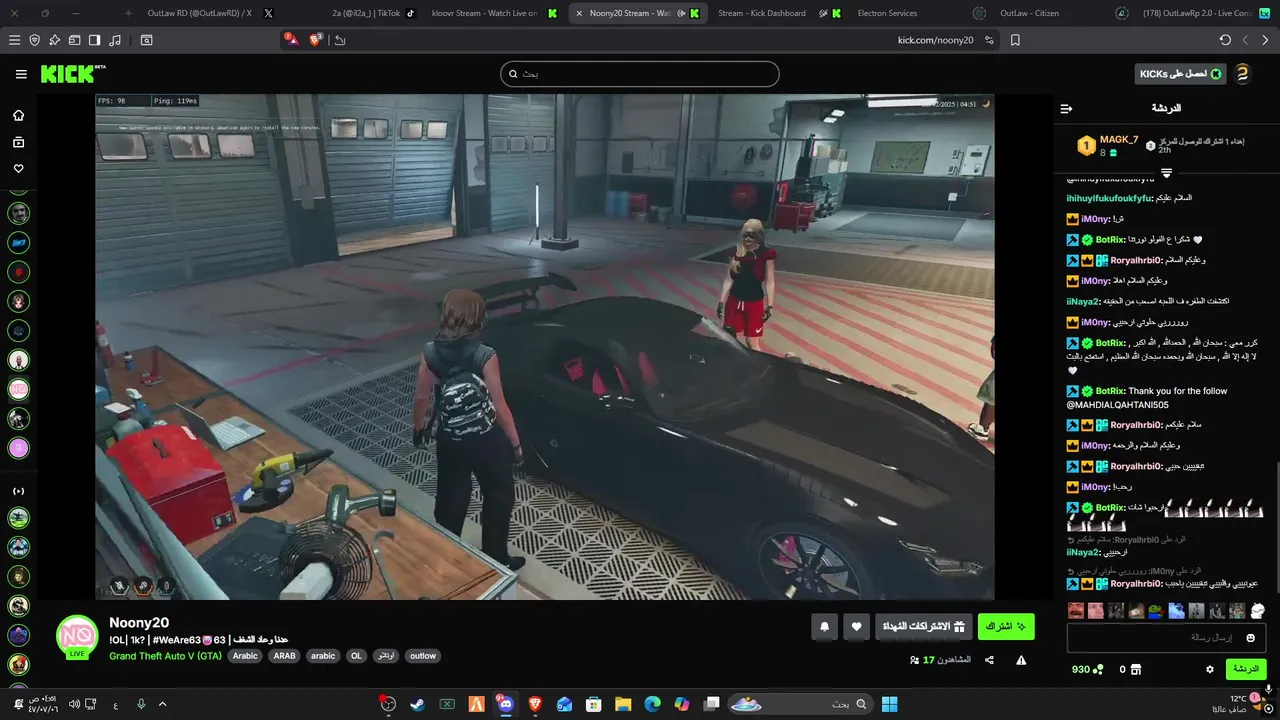Show hidden system tray icons

pos(164,704)
